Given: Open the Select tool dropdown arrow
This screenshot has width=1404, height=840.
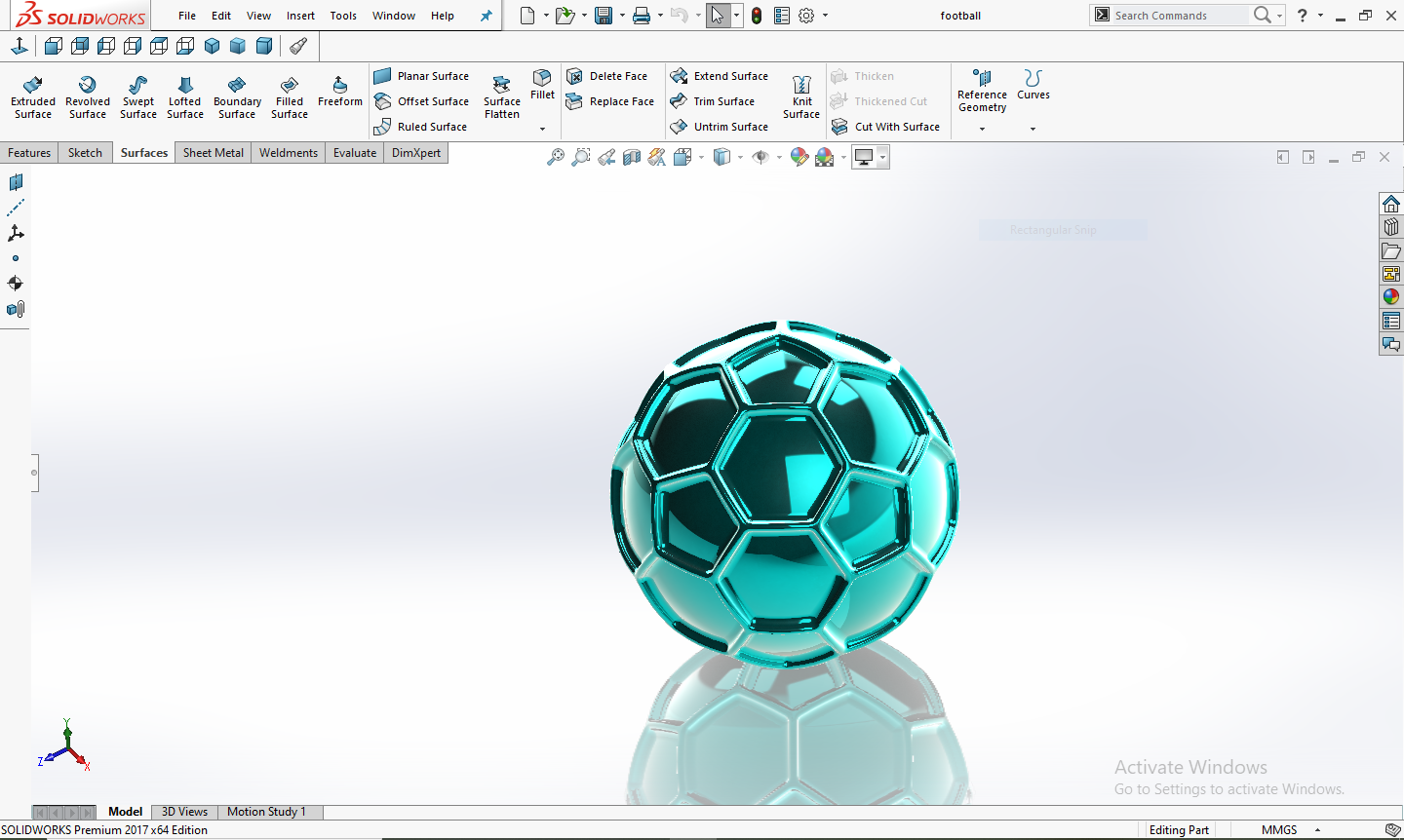Looking at the screenshot, I should click(736, 16).
